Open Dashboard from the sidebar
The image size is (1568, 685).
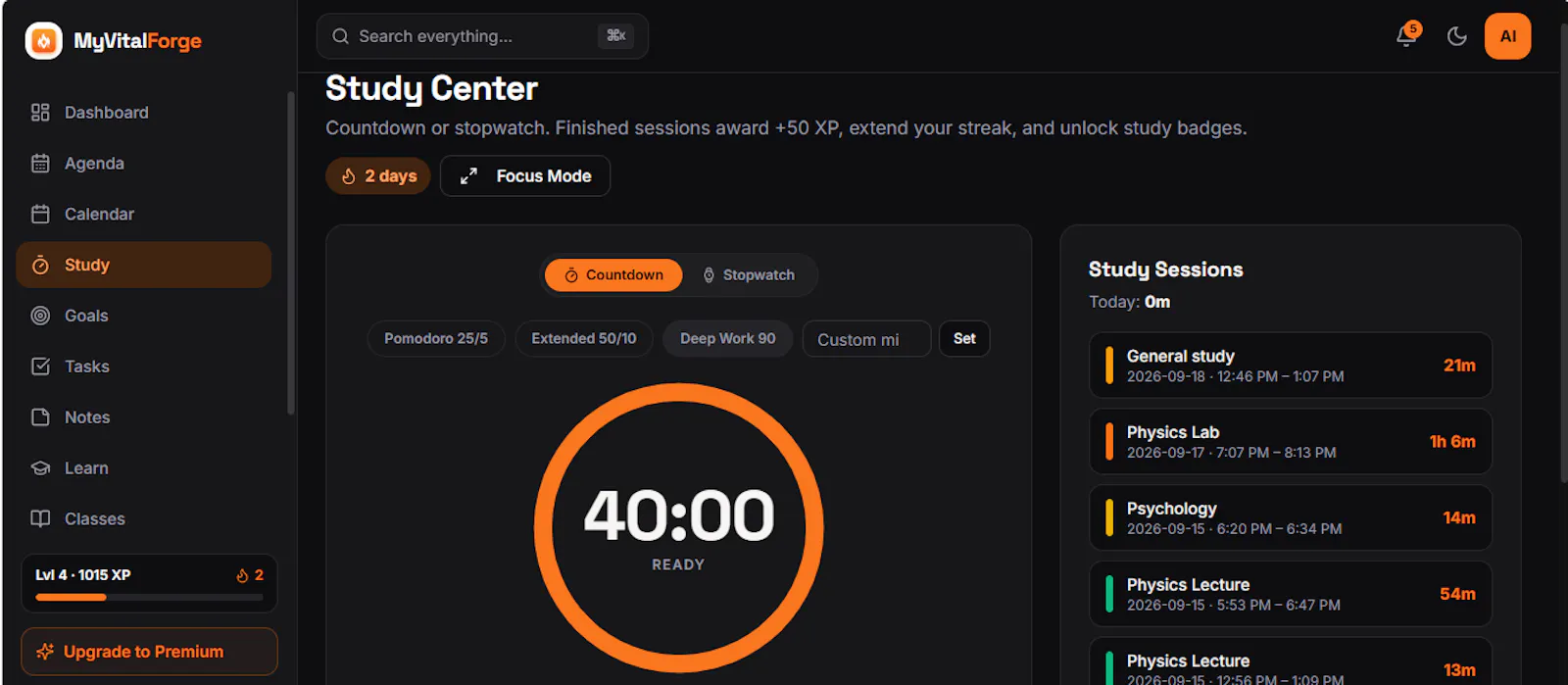click(144, 113)
